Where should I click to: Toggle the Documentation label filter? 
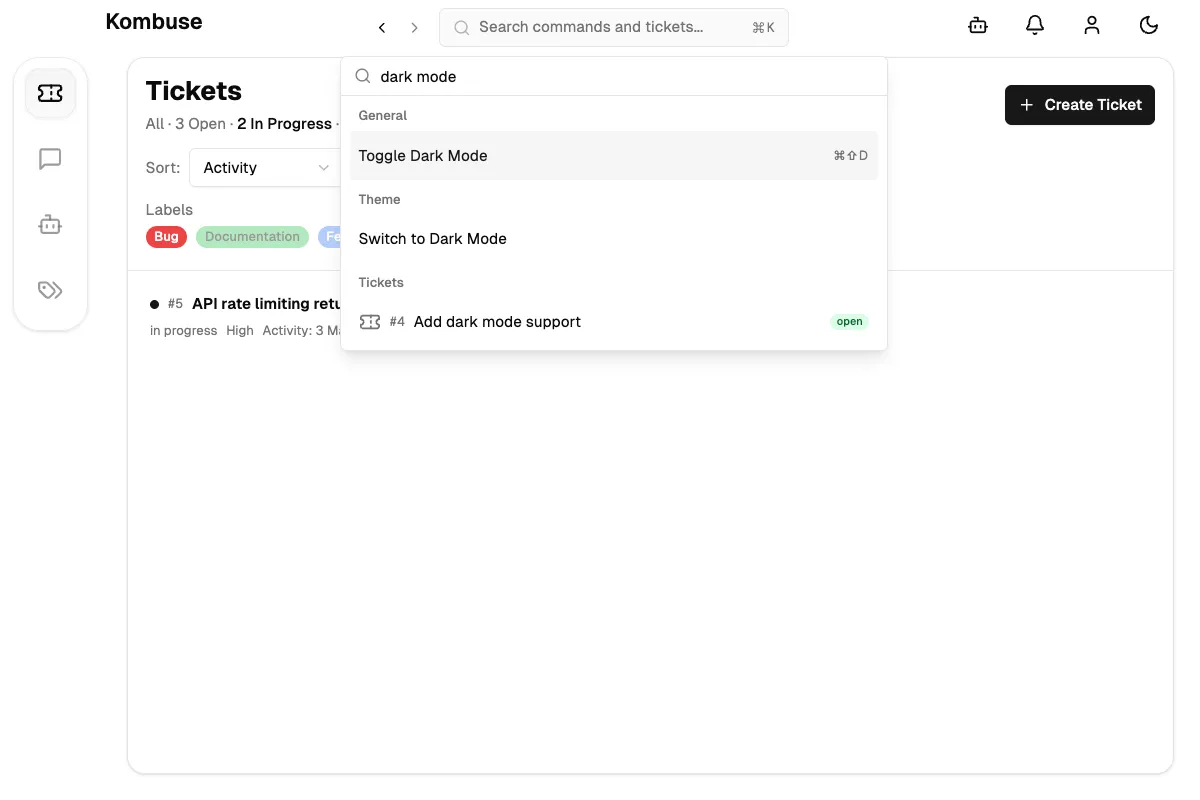(252, 236)
